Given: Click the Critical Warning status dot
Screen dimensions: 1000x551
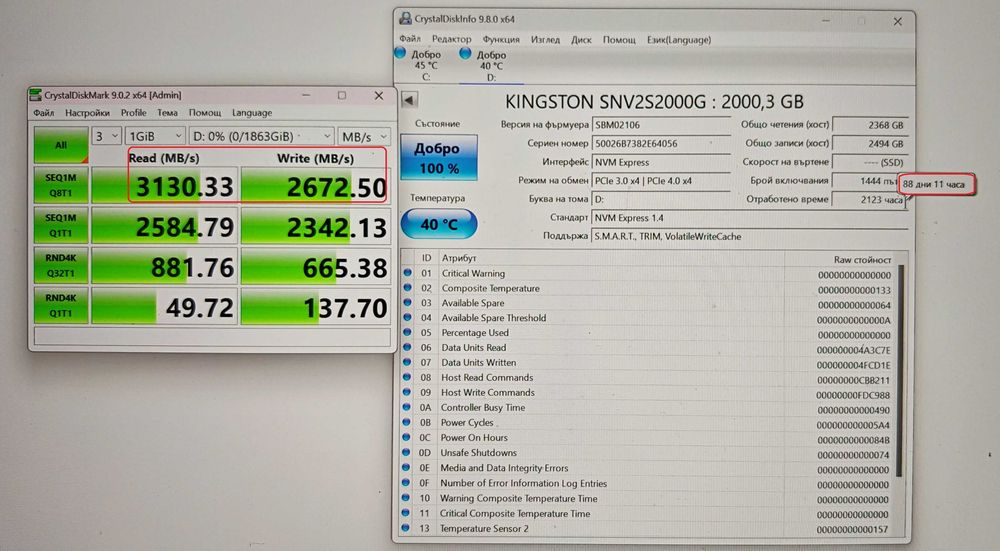Looking at the screenshot, I should point(408,273).
